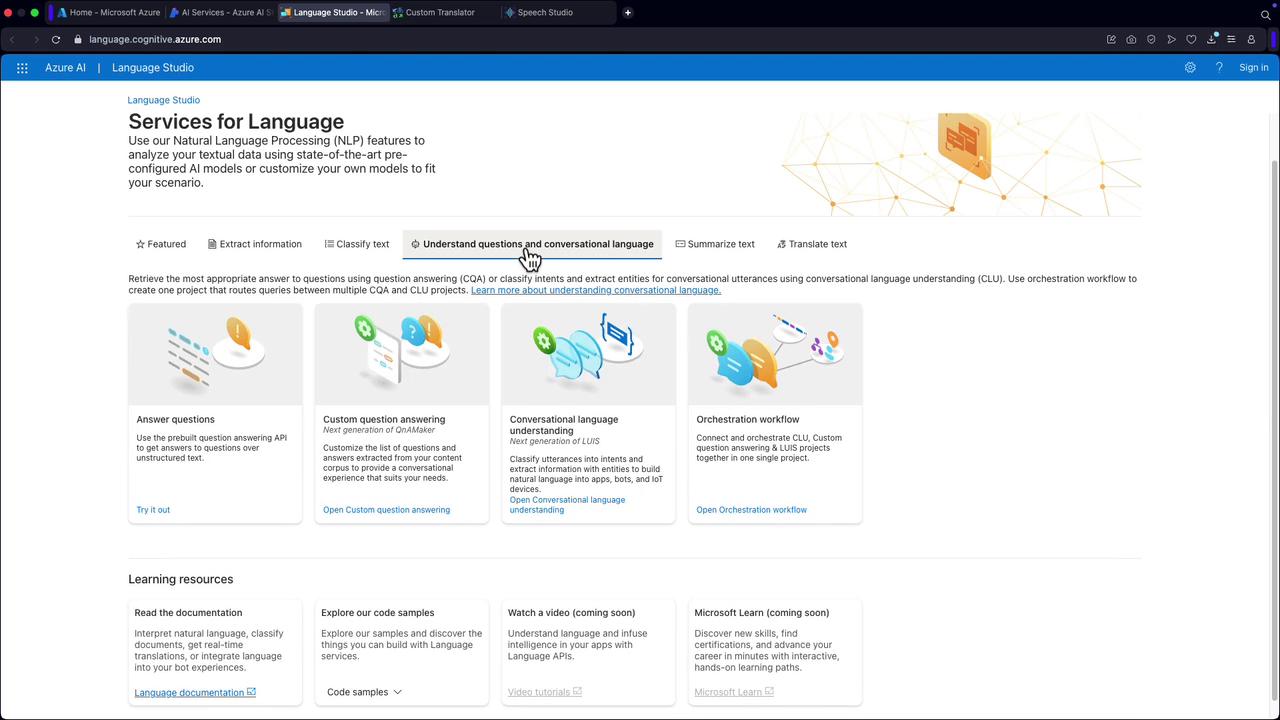Click Try it out under Answer questions
This screenshot has height=720, width=1280.
click(x=153, y=510)
